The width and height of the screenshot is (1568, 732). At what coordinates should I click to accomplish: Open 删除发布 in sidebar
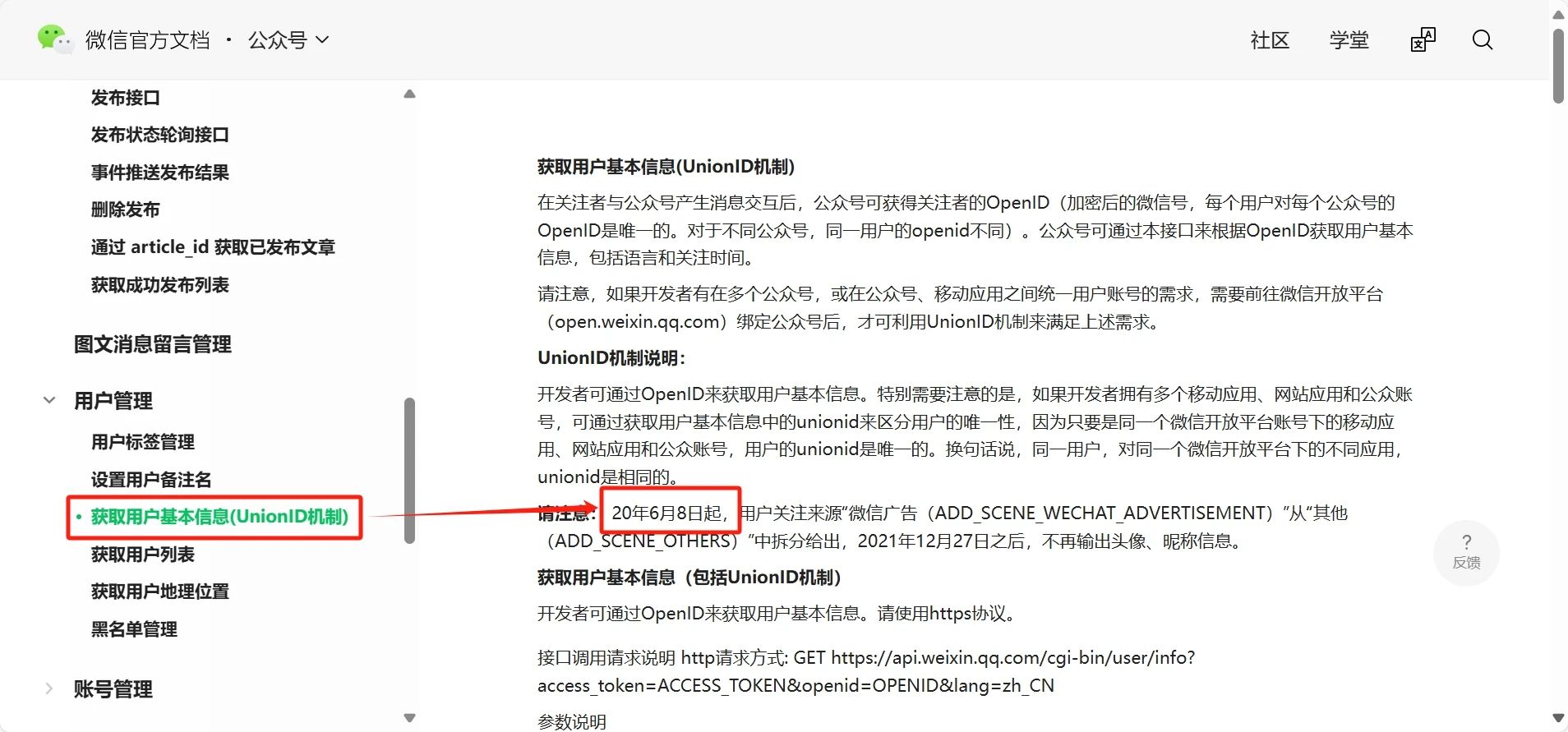125,209
